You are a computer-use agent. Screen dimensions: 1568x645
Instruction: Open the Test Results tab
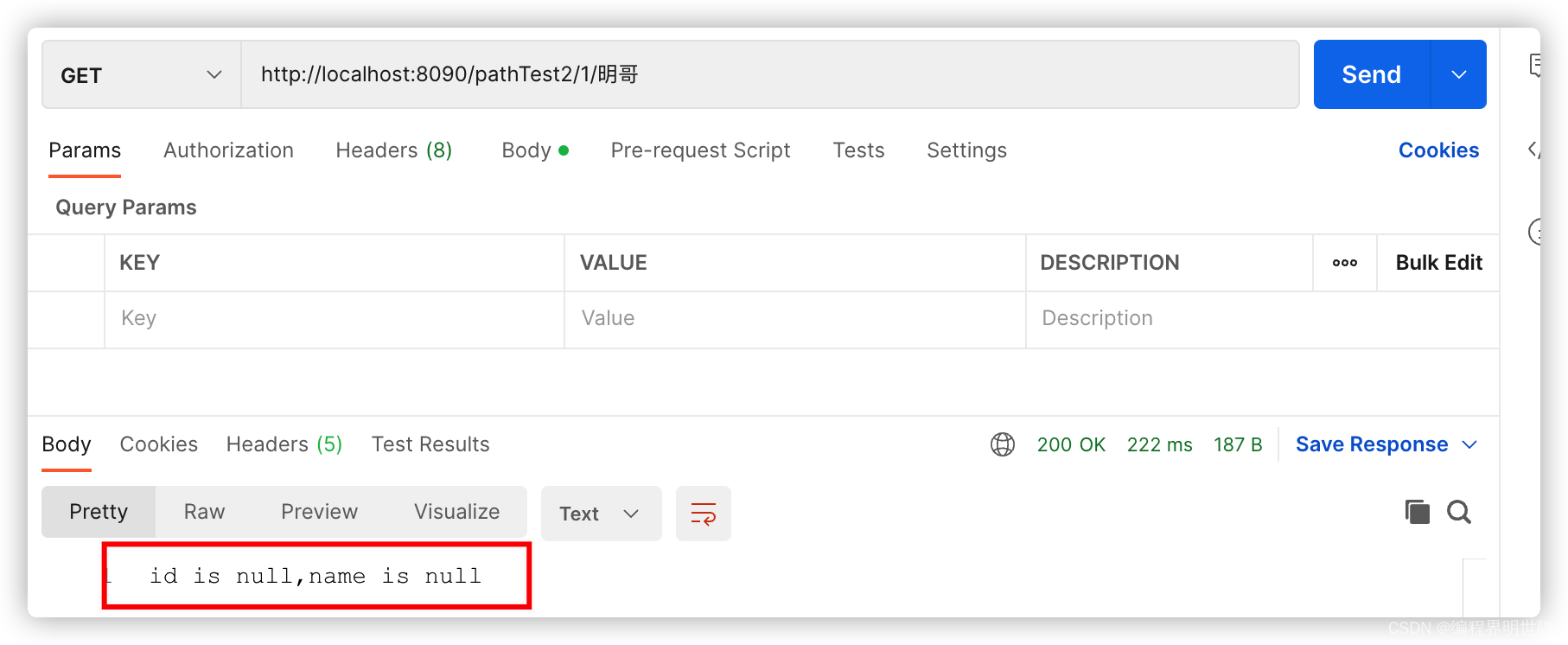click(x=430, y=444)
